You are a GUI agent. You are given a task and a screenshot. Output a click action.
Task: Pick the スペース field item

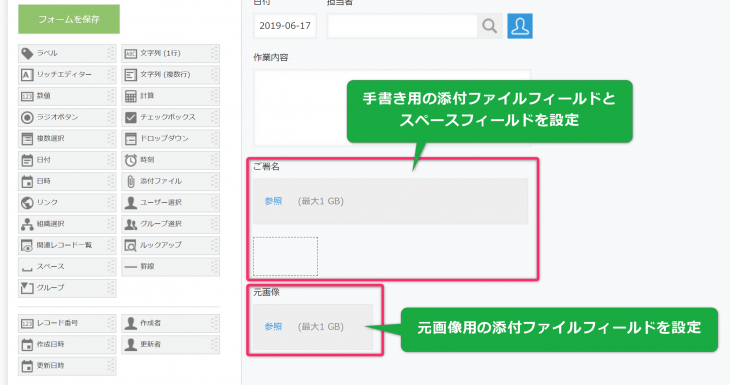point(67,267)
